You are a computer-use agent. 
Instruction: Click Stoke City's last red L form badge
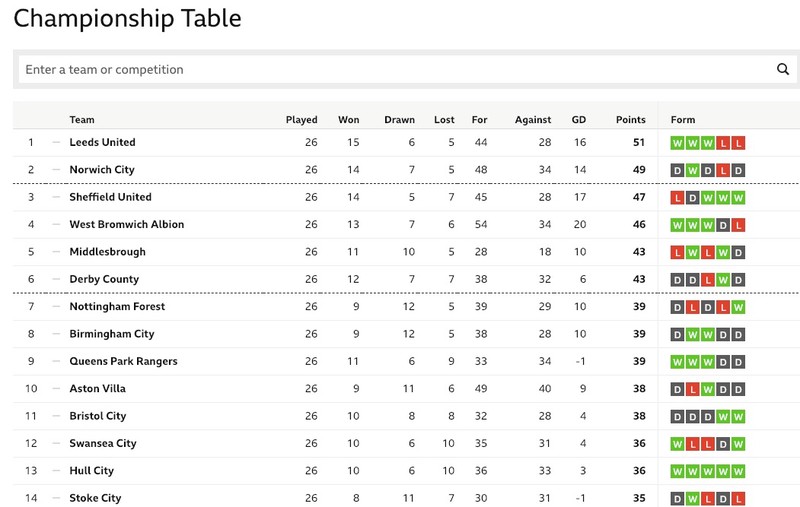pos(738,499)
